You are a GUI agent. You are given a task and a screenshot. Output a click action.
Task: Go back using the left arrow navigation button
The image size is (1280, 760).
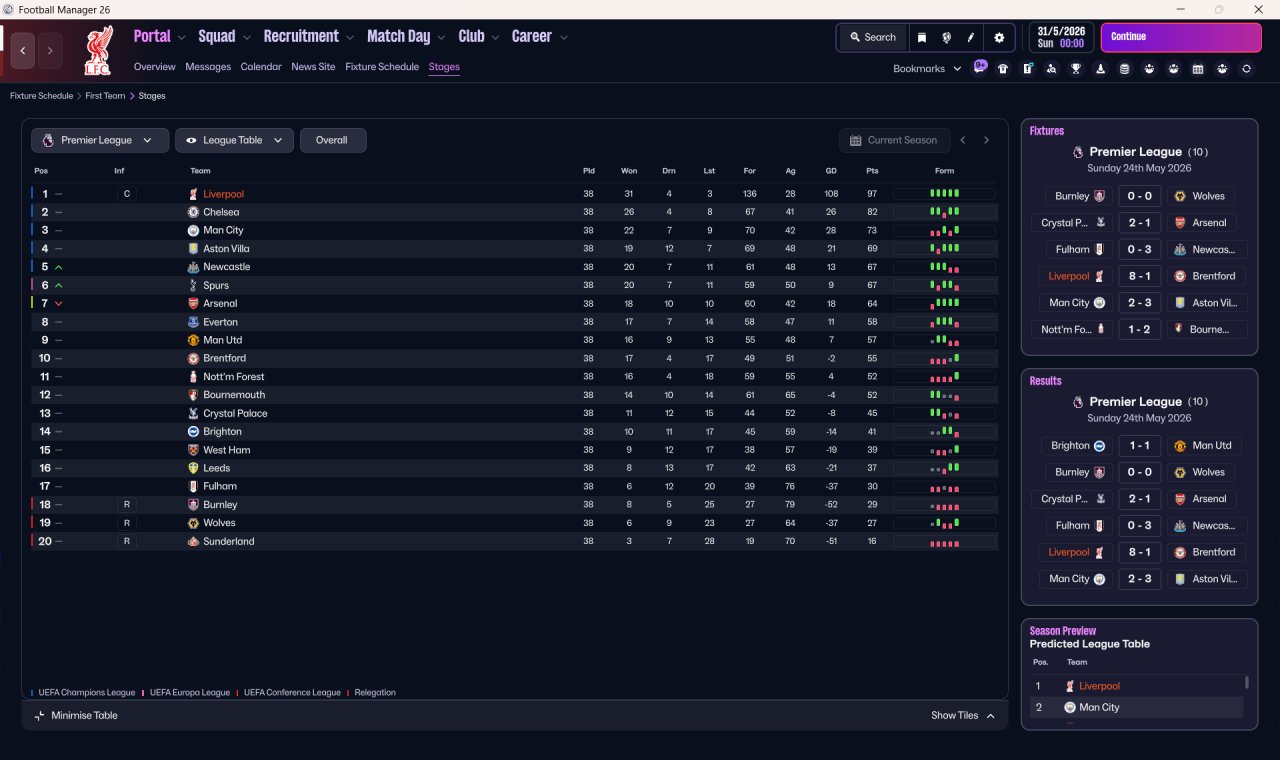coord(23,50)
